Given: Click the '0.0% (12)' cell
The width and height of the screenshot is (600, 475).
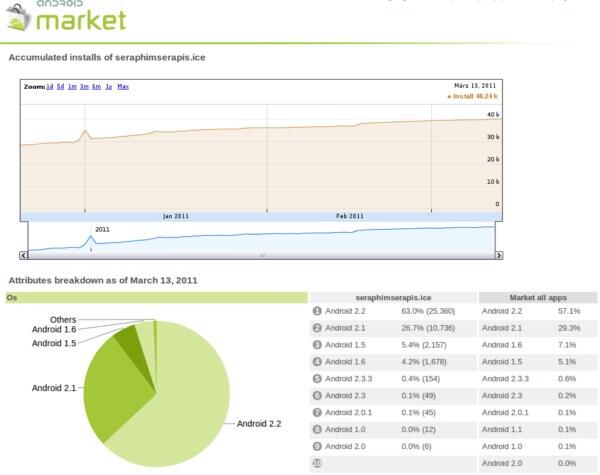Looking at the screenshot, I should [419, 429].
